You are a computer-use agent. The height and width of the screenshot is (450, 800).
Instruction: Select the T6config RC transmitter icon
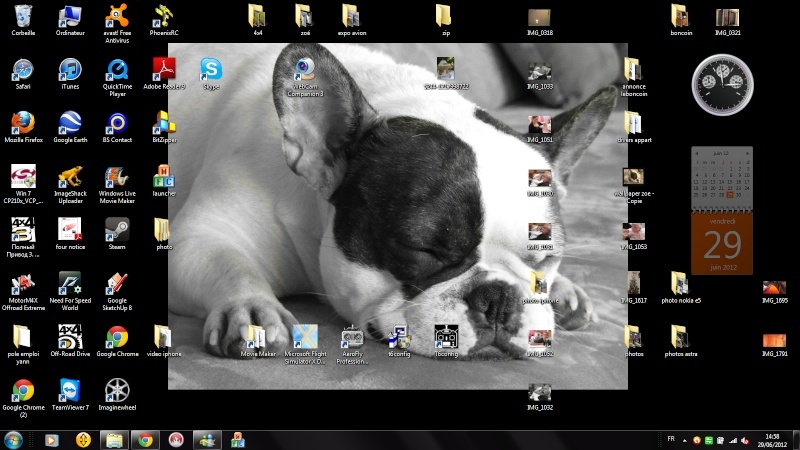(446, 340)
